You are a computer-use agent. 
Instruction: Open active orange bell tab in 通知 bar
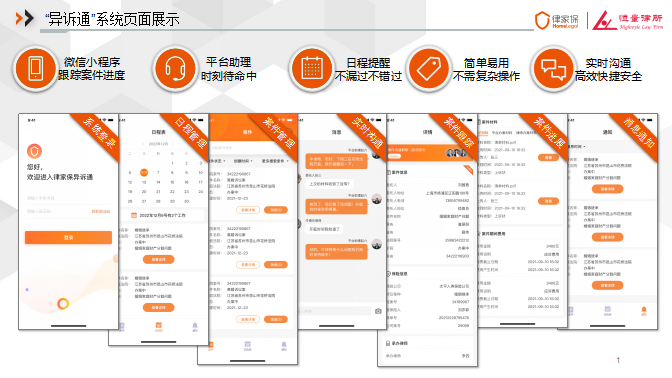tap(644, 311)
